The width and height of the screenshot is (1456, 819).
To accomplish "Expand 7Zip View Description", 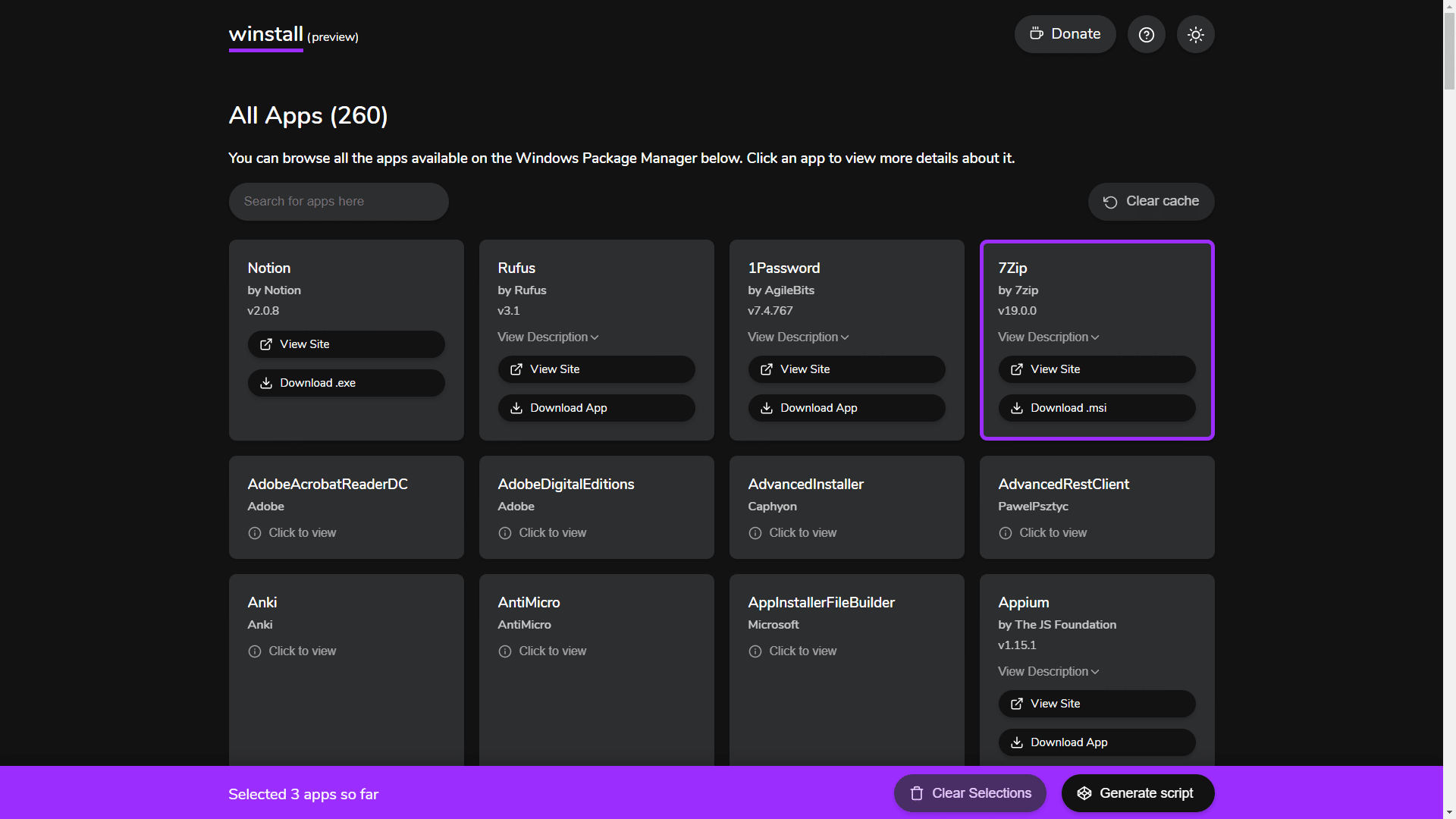I will [1049, 337].
